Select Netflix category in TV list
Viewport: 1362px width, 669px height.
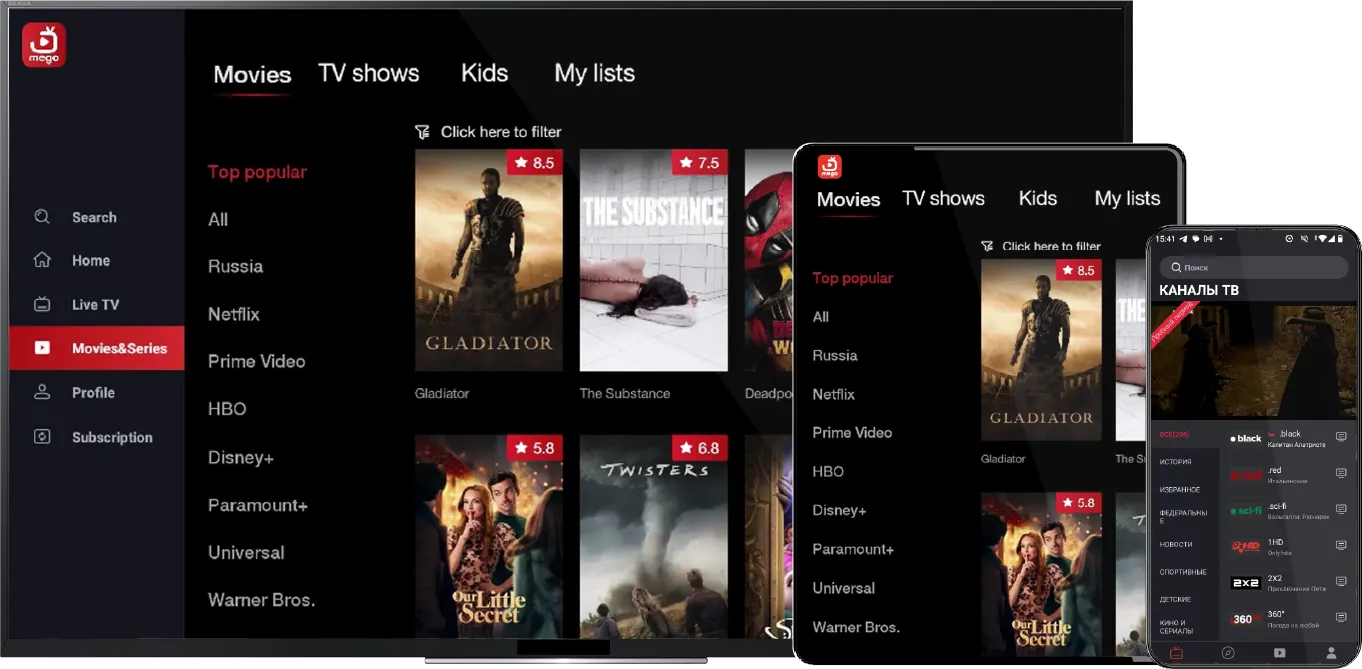click(233, 314)
